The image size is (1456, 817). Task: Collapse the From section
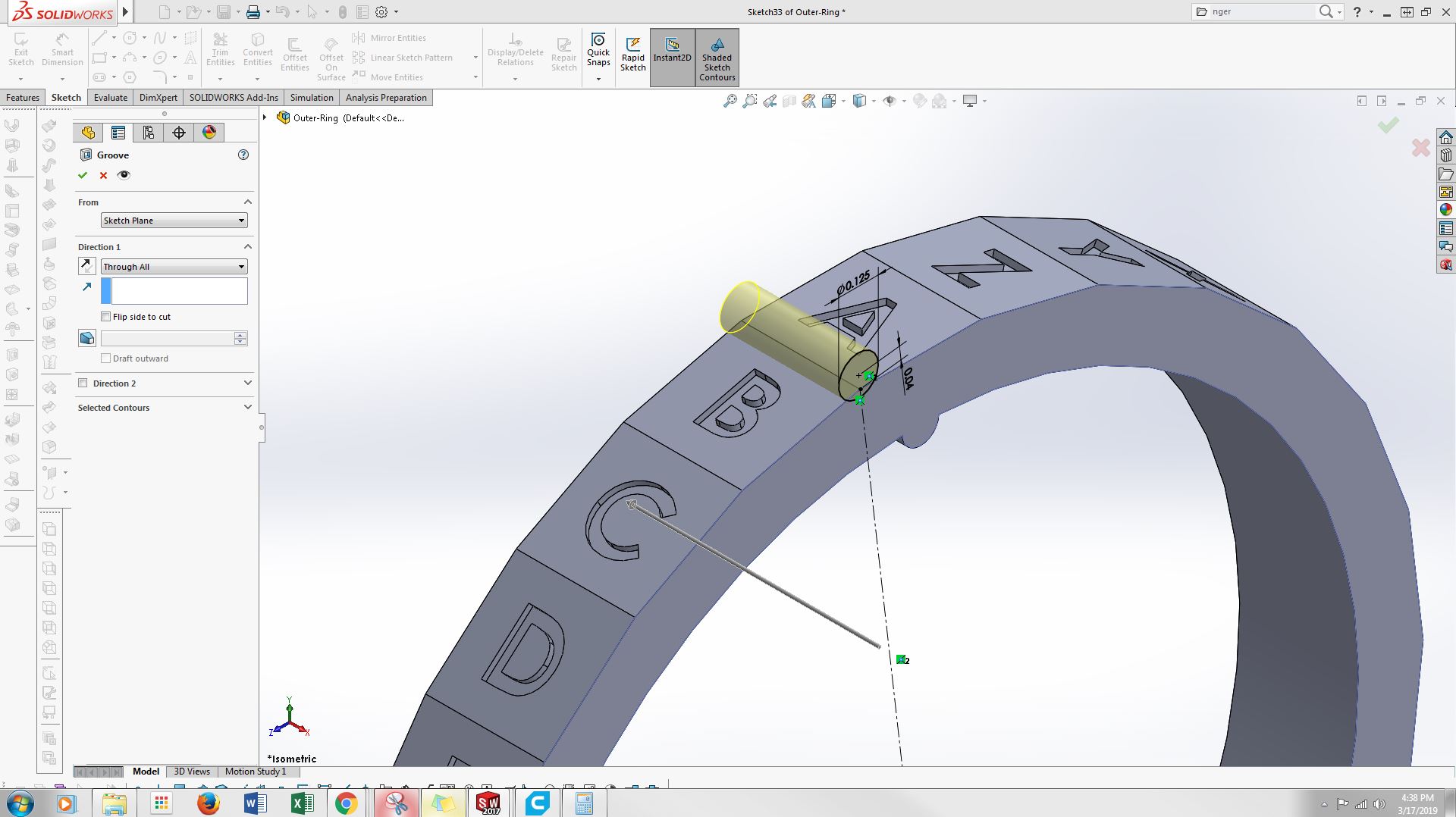pyautogui.click(x=247, y=202)
